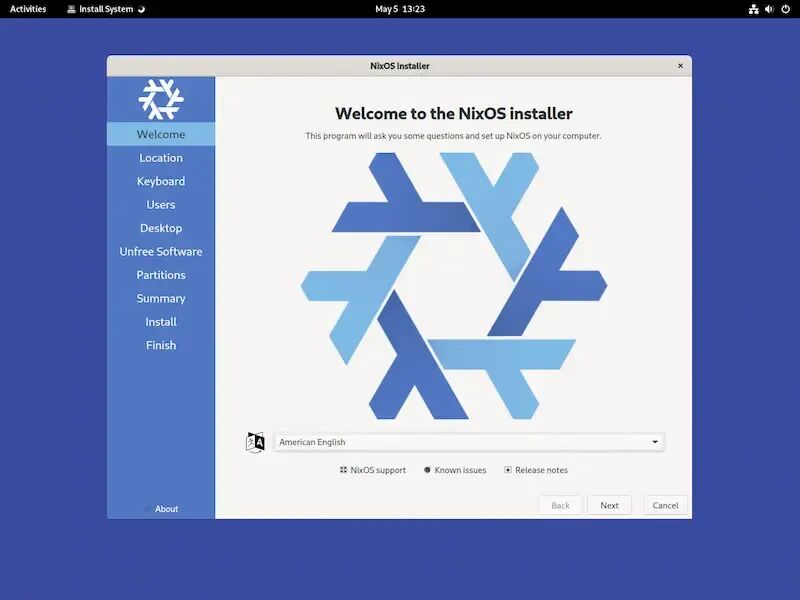The image size is (800, 600).
Task: Open the Release notes link
Action: 536,470
